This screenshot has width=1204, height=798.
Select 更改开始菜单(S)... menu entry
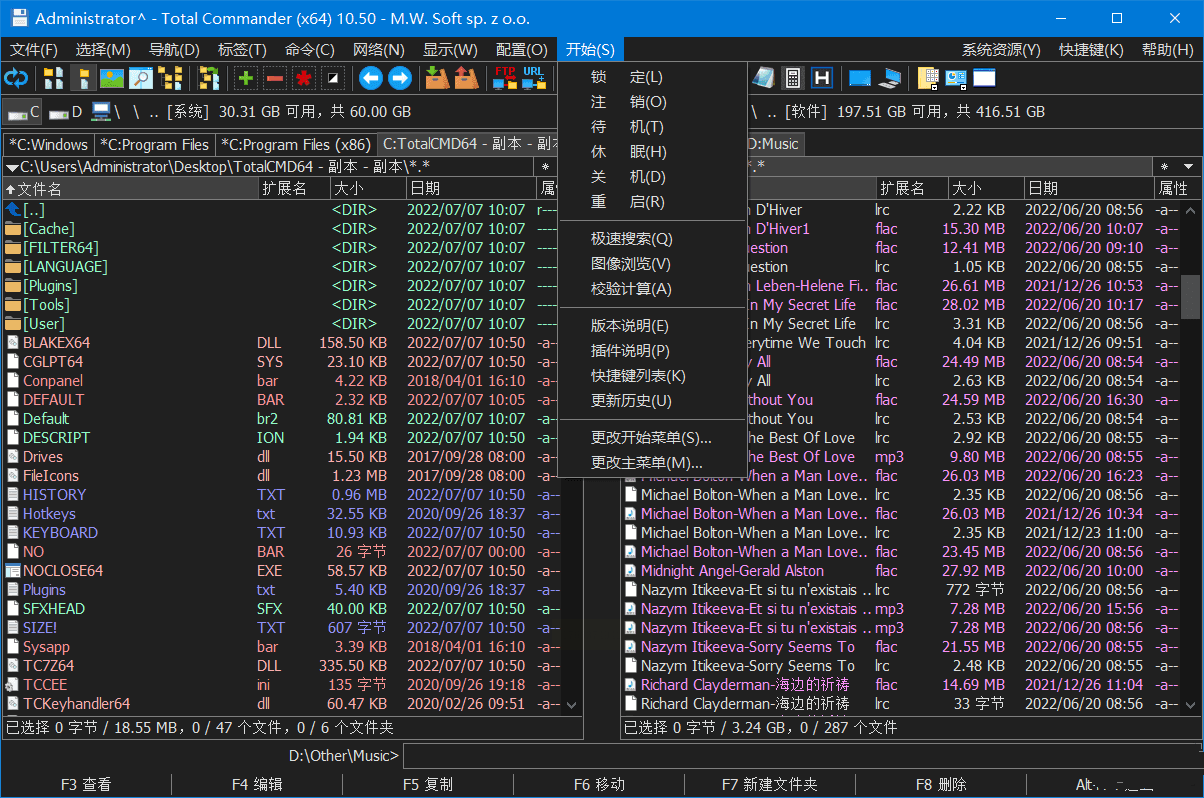click(x=651, y=438)
